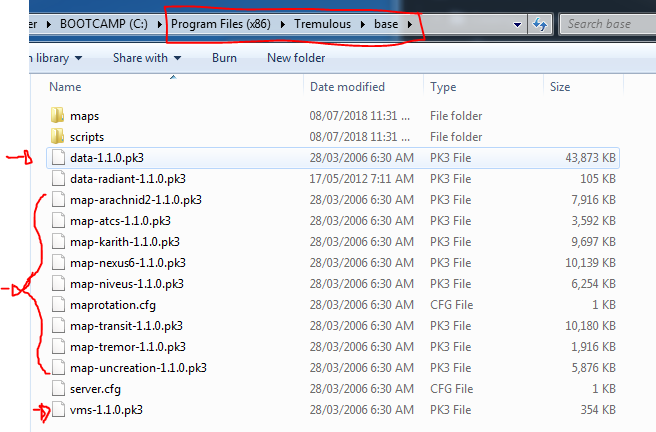The width and height of the screenshot is (656, 432).
Task: Create a New folder from toolbar
Action: pos(296,58)
